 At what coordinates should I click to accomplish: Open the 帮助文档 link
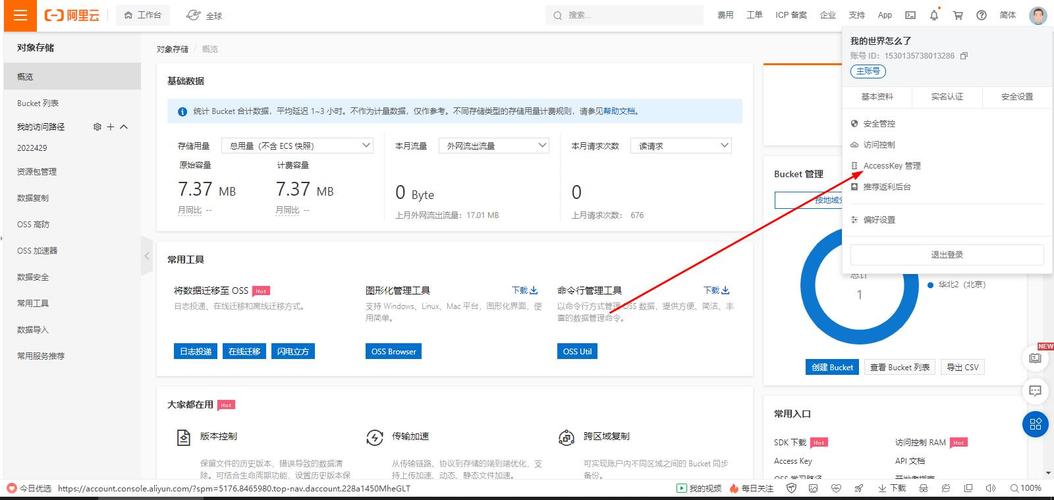click(x=619, y=112)
